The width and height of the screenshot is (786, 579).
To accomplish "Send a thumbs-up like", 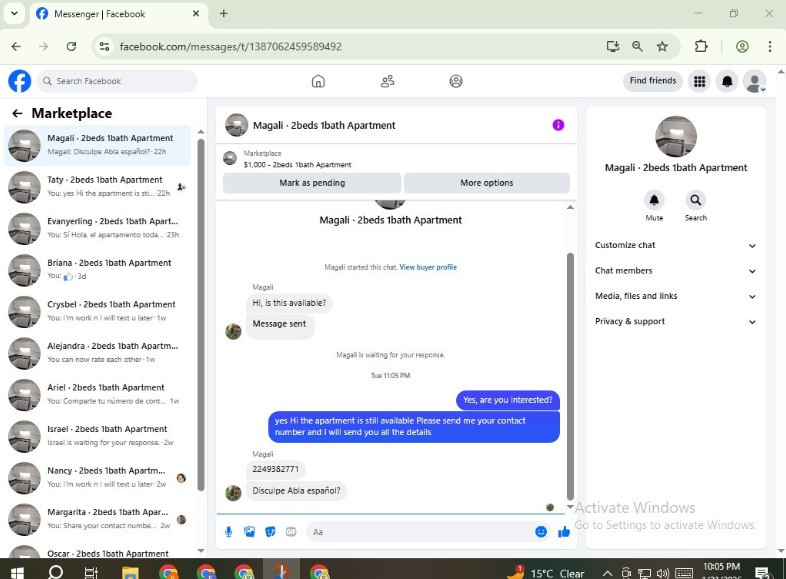I will click(564, 532).
